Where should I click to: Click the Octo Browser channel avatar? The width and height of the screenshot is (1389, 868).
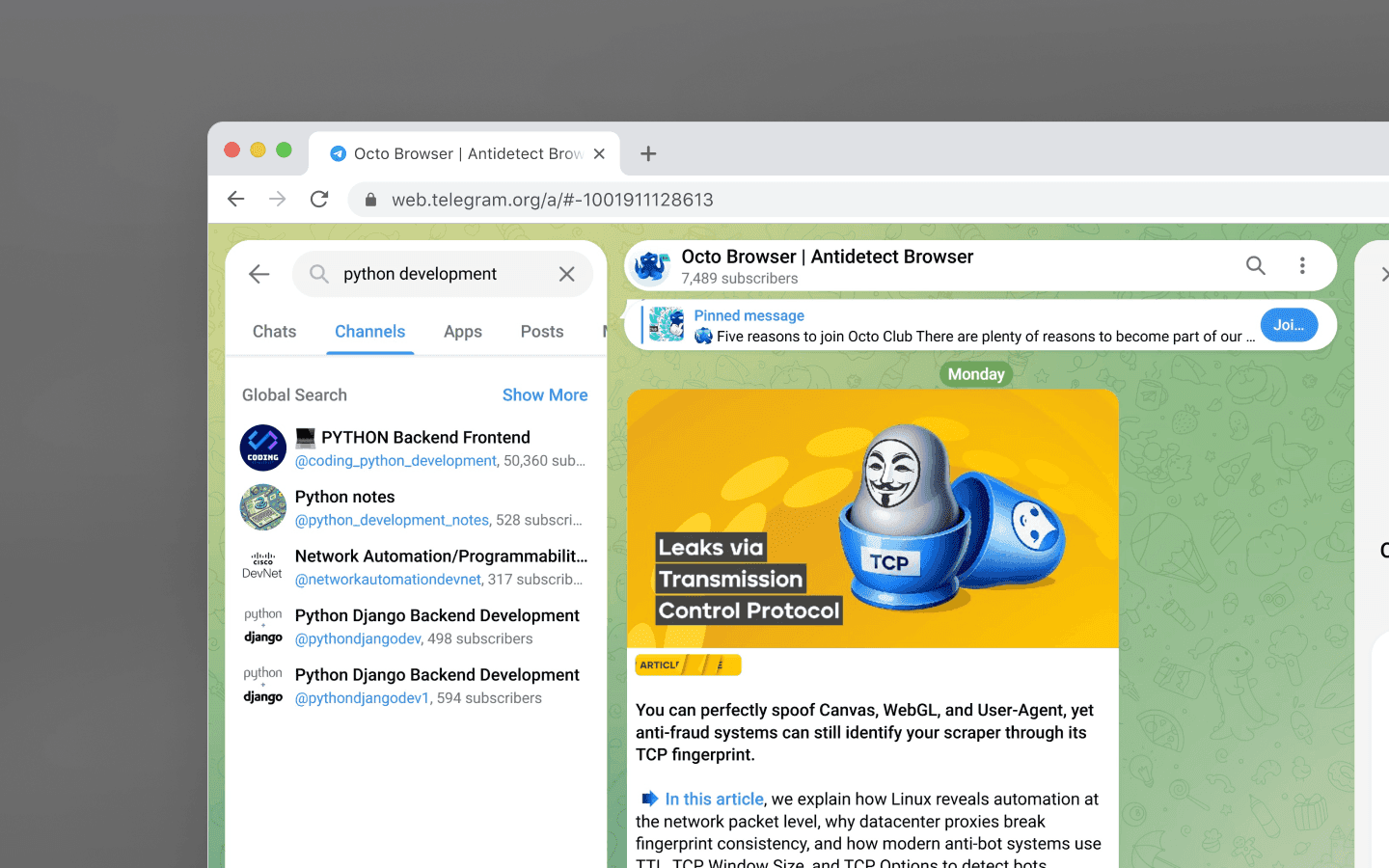(x=652, y=266)
